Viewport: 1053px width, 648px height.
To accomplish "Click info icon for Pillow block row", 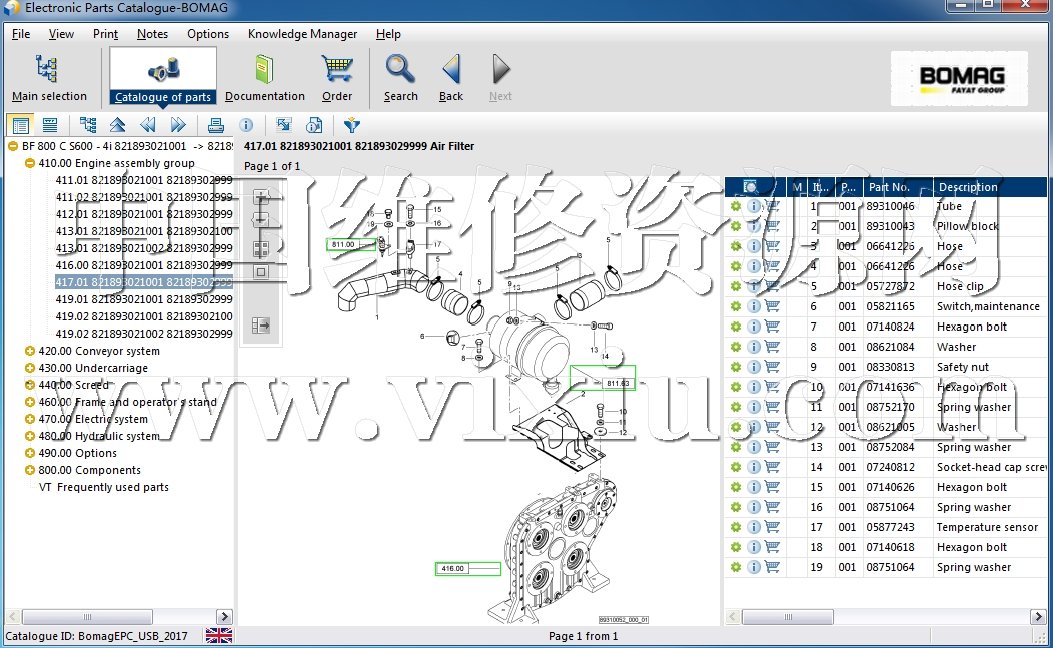I will [x=754, y=226].
